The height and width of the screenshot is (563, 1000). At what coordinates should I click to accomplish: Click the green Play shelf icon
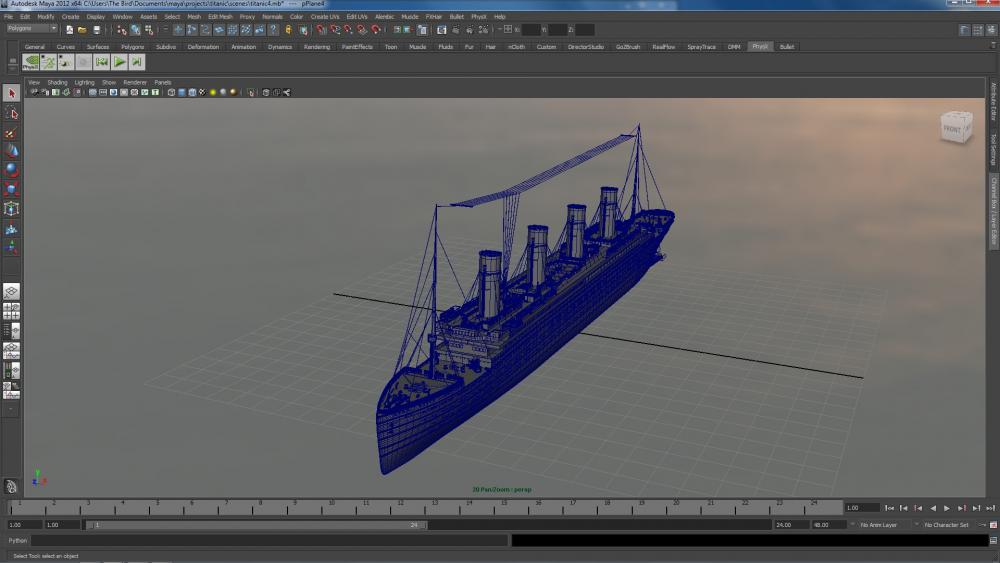coord(119,62)
